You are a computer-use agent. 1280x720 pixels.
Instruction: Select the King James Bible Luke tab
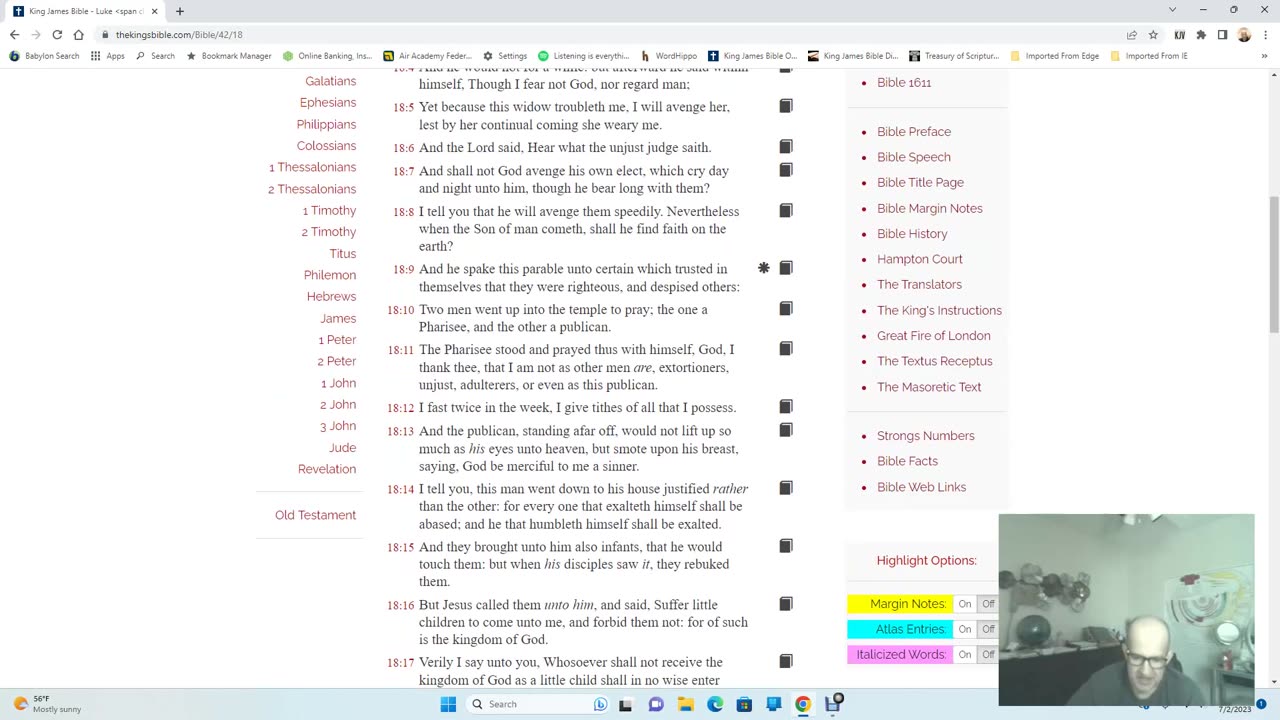coord(85,11)
